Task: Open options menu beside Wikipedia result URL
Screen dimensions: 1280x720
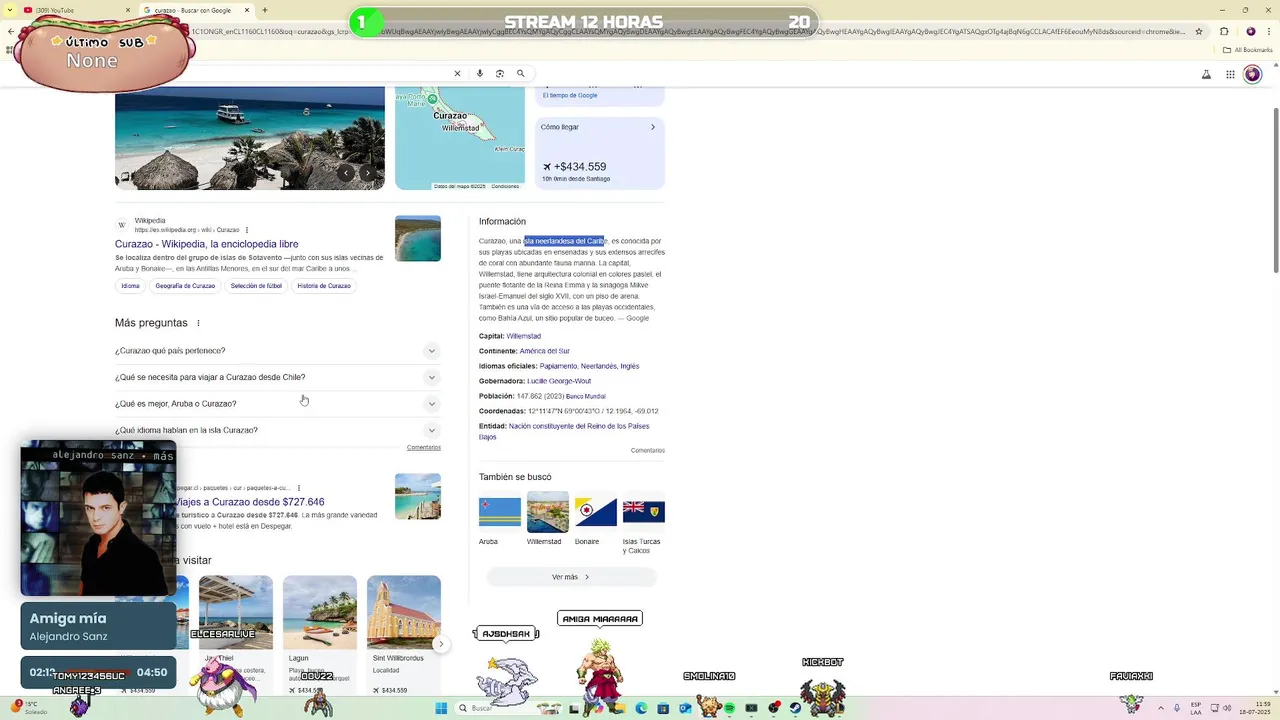Action: (x=247, y=230)
